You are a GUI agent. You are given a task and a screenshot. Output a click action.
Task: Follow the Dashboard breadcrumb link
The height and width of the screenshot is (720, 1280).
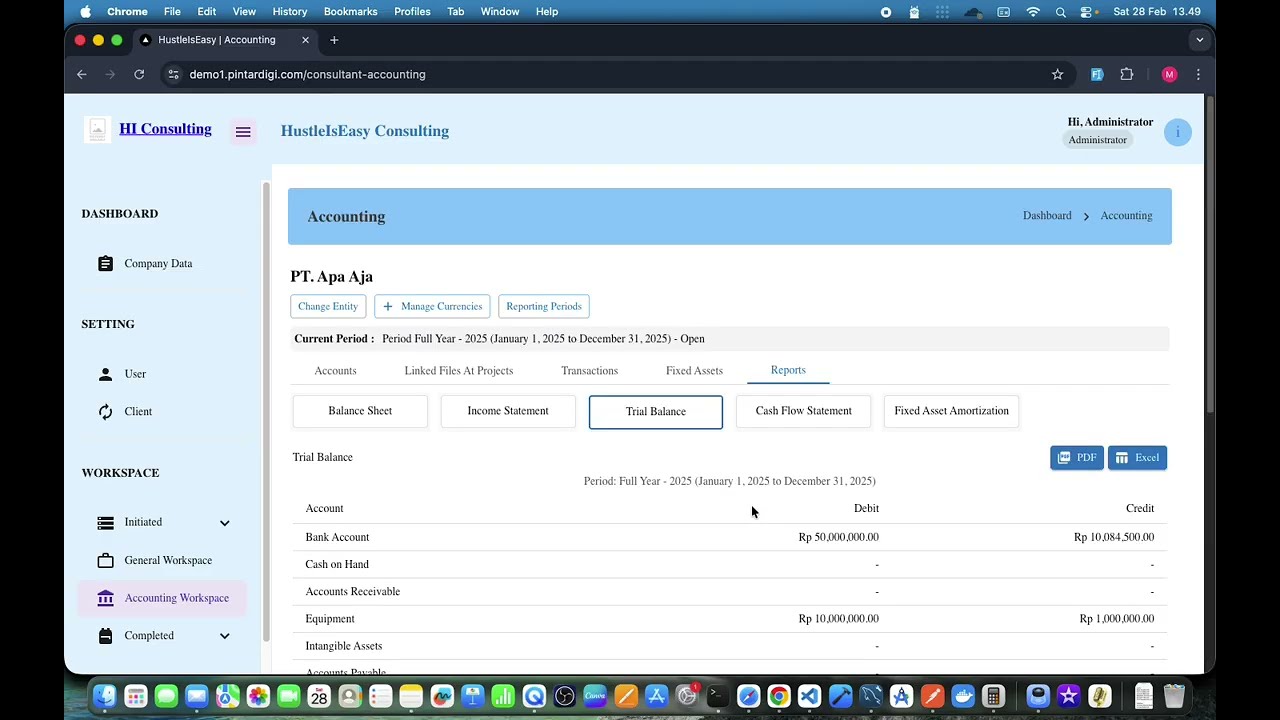coord(1047,216)
